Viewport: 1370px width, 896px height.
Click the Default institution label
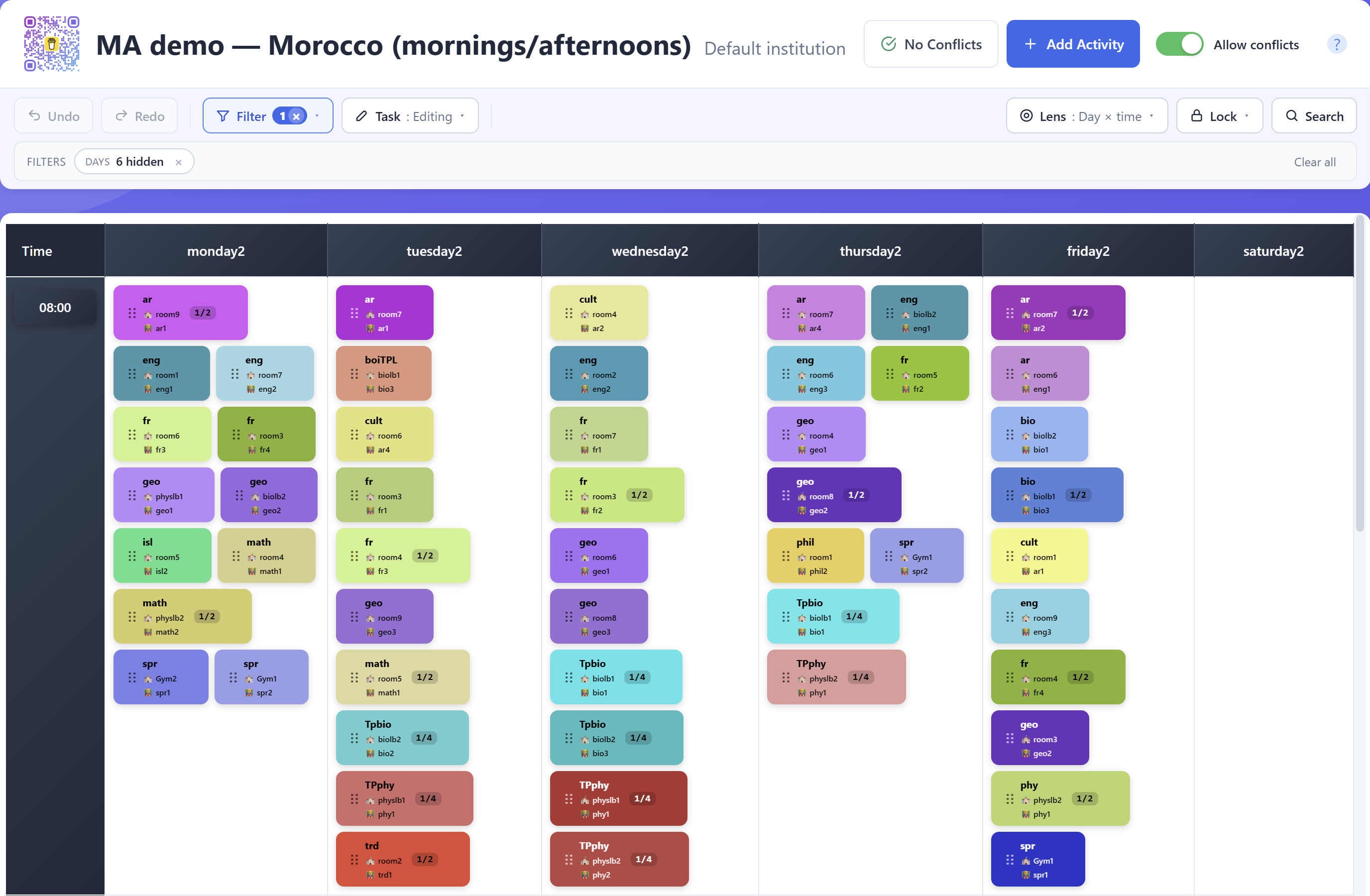coord(775,48)
